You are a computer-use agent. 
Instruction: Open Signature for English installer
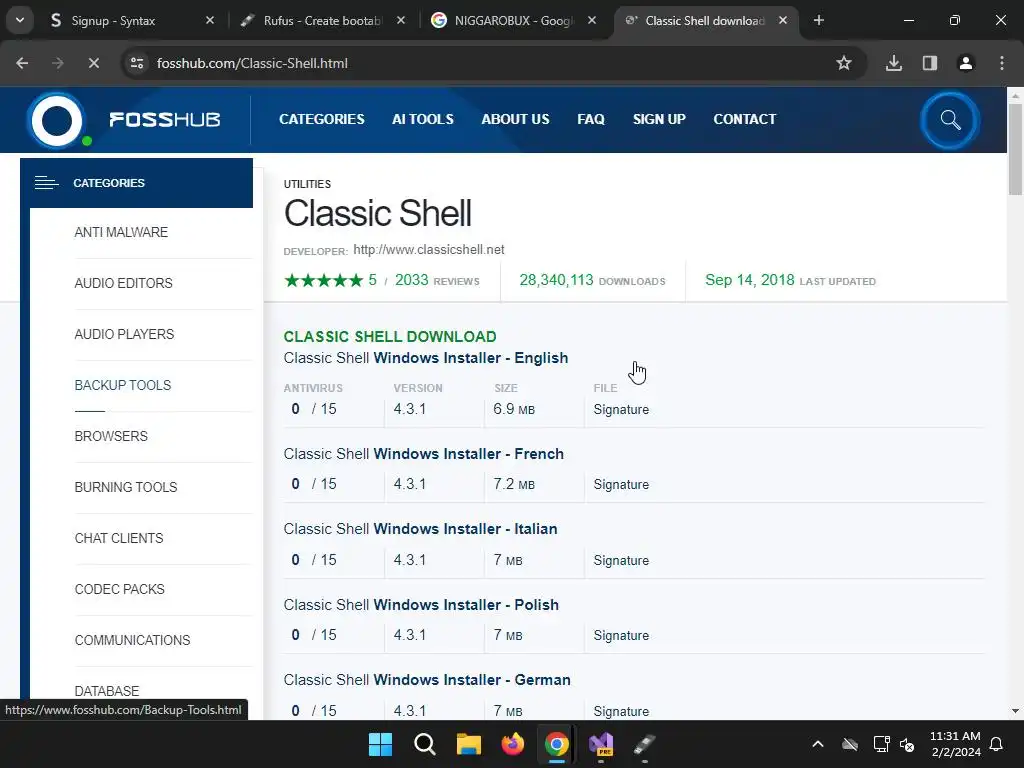621,409
